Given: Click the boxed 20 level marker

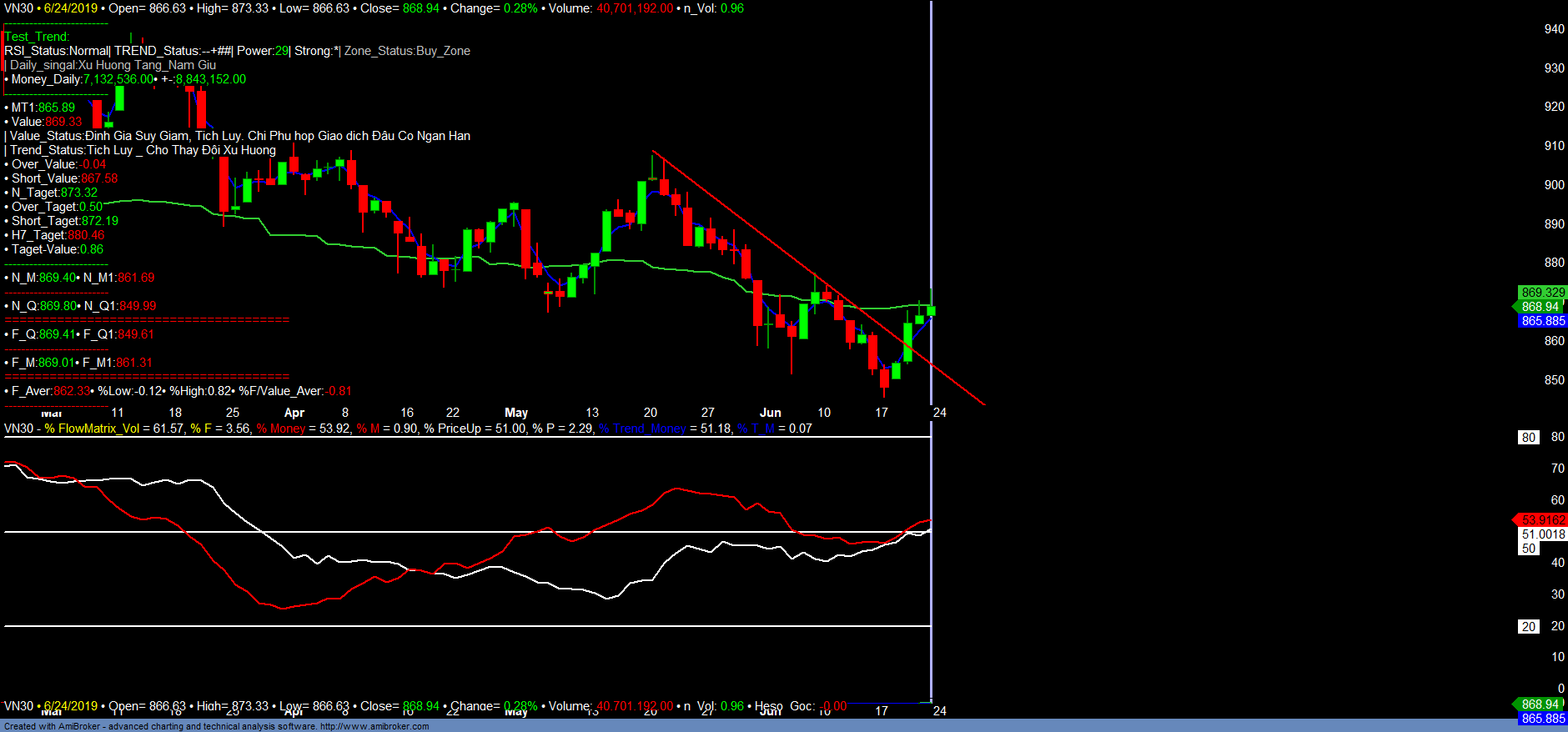Looking at the screenshot, I should (x=1528, y=627).
